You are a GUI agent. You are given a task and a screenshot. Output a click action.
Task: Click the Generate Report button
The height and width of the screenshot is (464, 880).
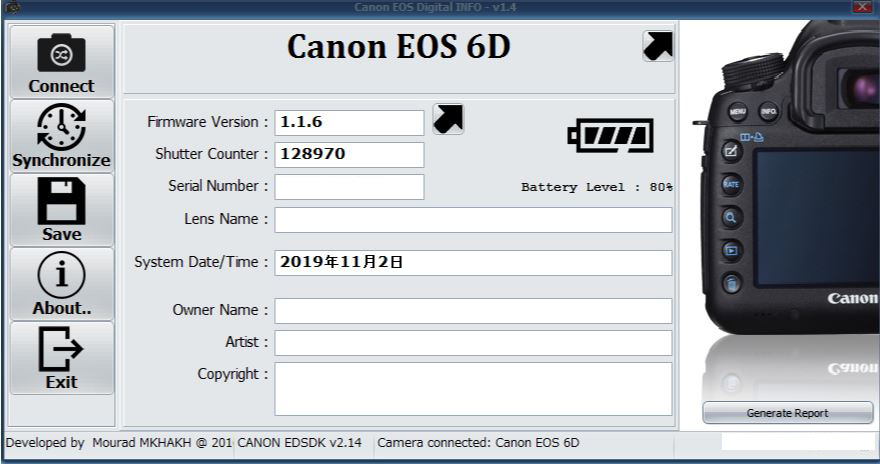click(x=787, y=413)
